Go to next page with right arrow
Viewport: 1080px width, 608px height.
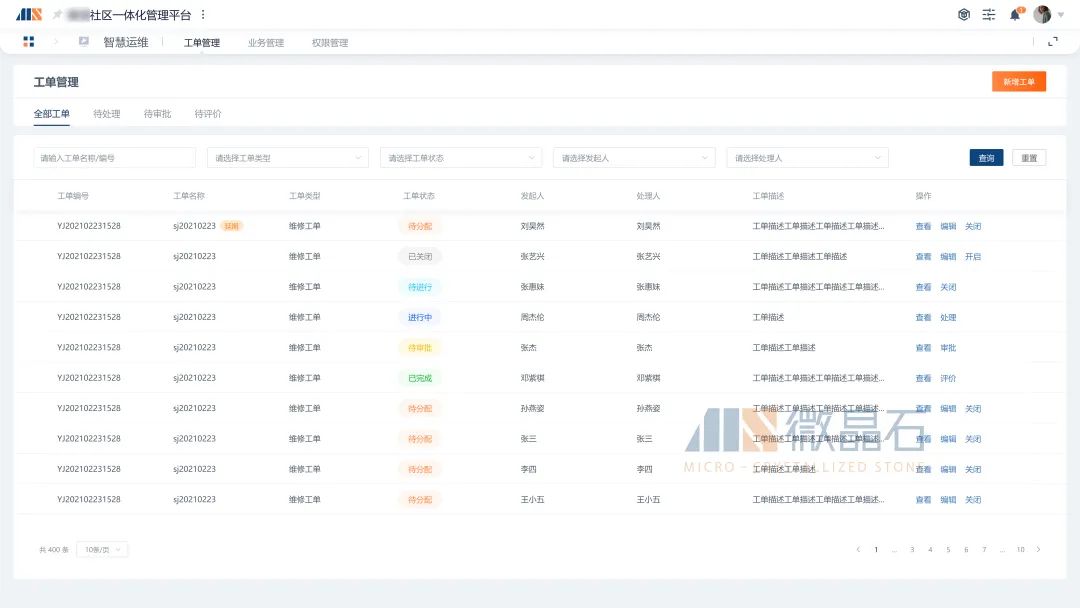pos(1038,550)
